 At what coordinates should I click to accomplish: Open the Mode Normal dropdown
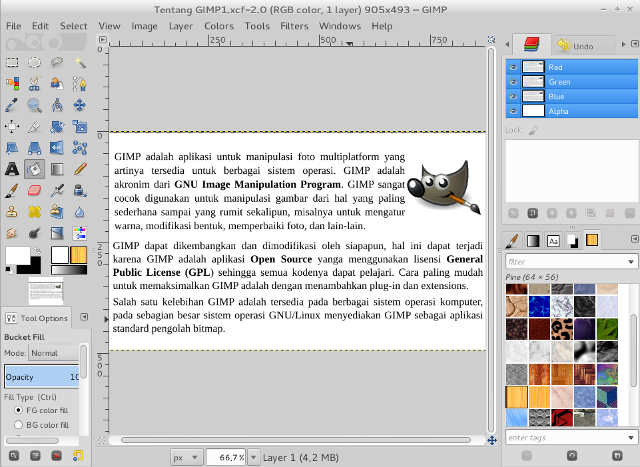pos(53,353)
